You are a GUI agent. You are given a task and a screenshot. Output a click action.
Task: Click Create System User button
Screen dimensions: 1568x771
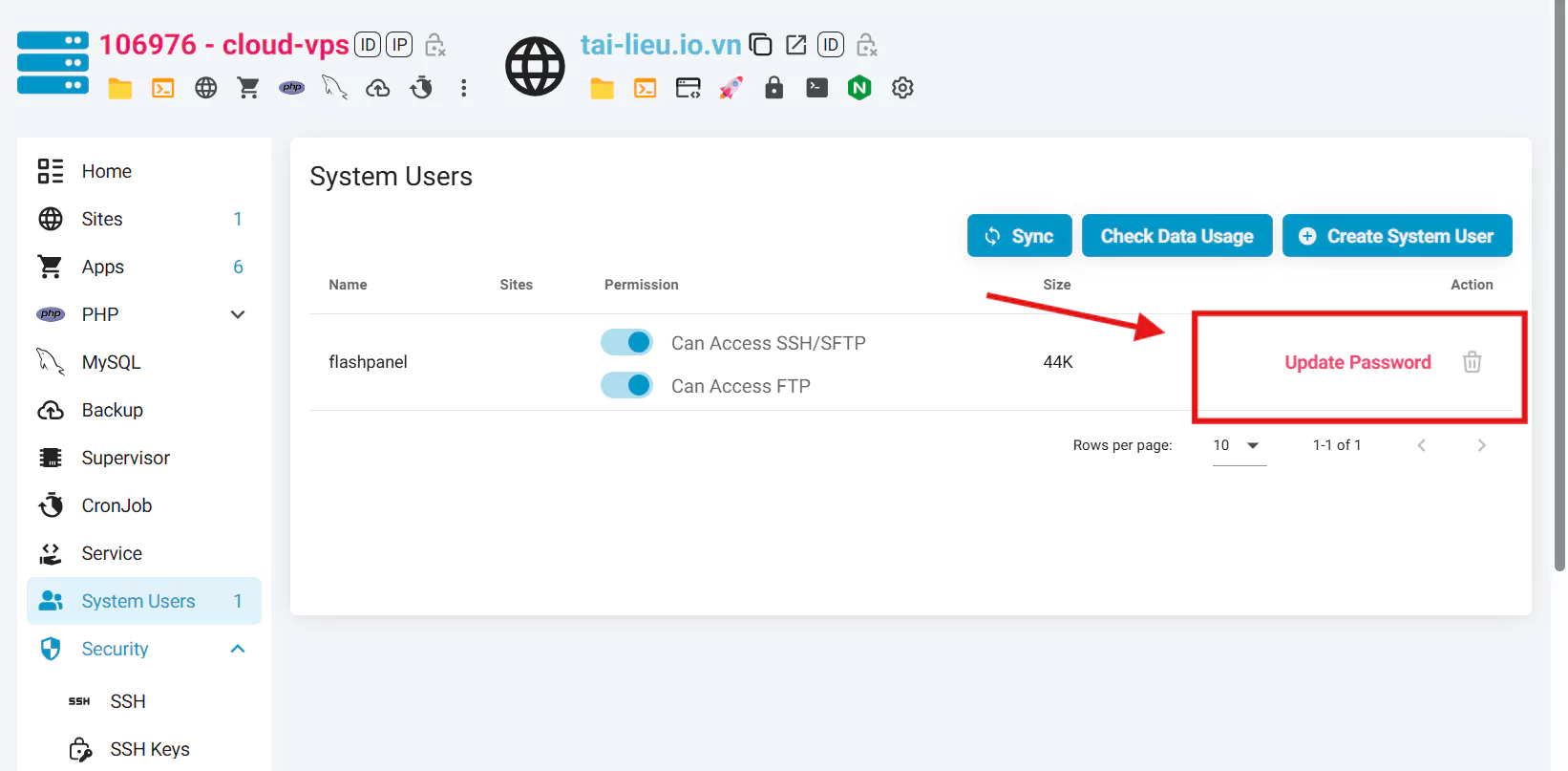tap(1396, 236)
